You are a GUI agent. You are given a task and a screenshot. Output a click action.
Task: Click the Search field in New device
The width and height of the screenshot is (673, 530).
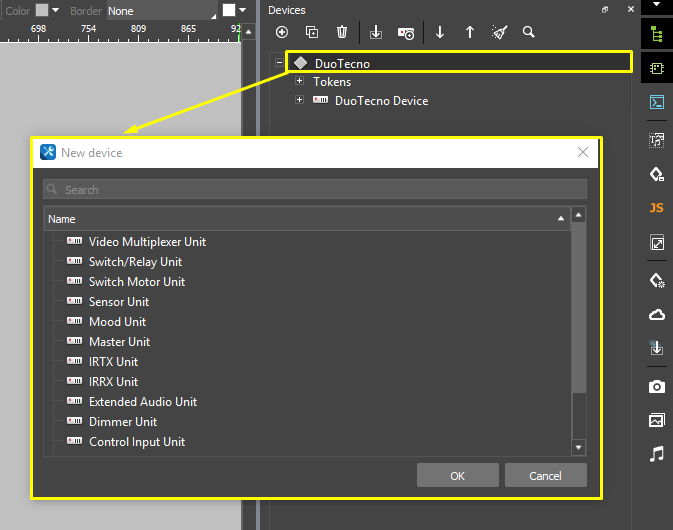[314, 189]
